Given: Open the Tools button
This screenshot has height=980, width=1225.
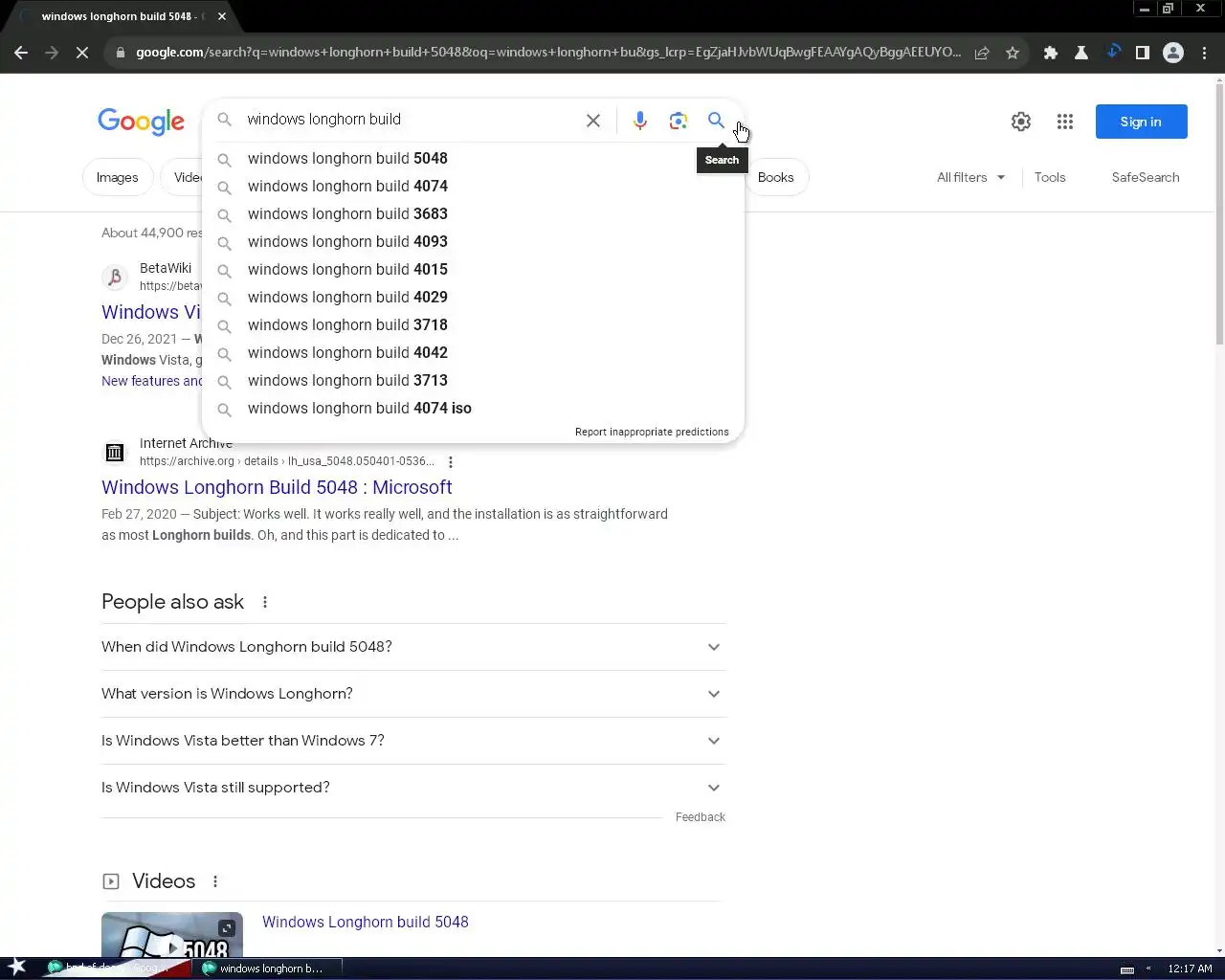Looking at the screenshot, I should pos(1050,178).
